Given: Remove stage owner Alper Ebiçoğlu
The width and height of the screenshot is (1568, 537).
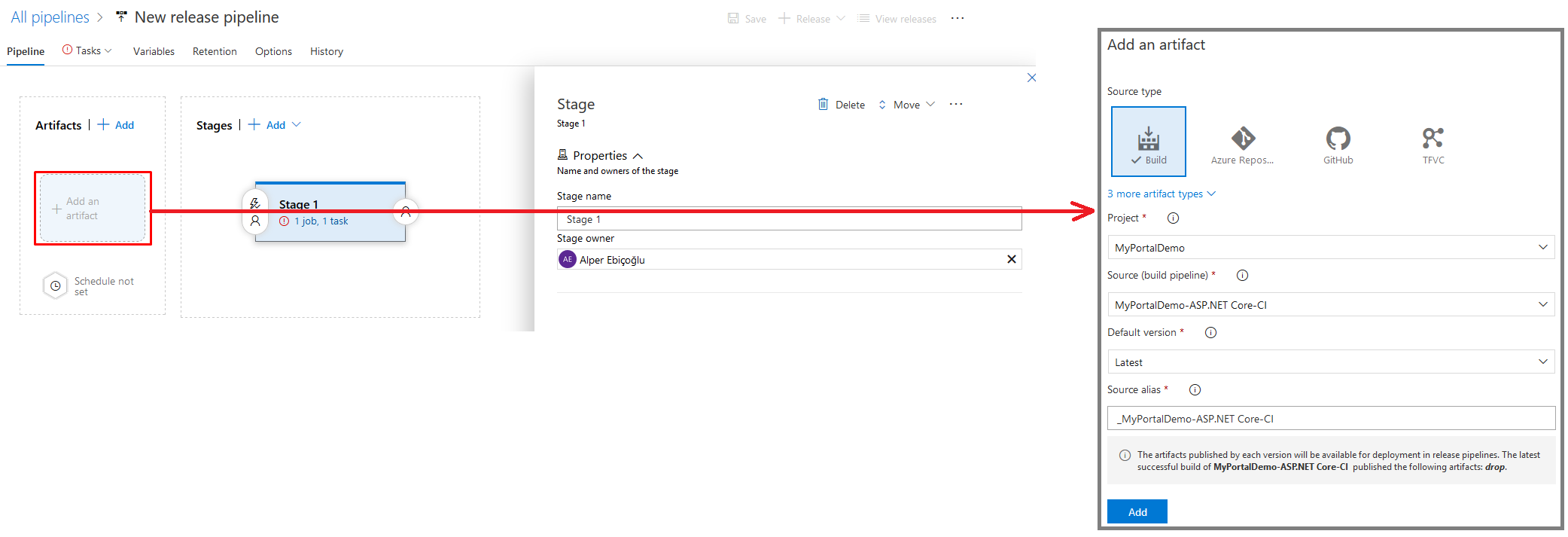Looking at the screenshot, I should [1012, 259].
